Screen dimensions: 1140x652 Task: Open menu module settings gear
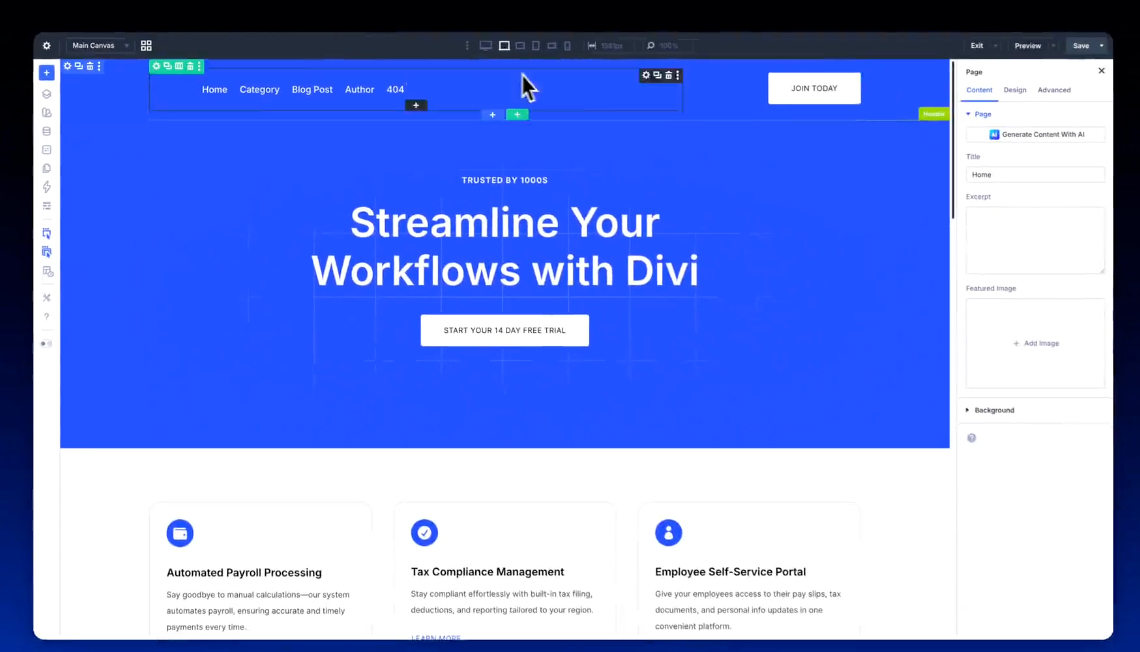tap(646, 76)
